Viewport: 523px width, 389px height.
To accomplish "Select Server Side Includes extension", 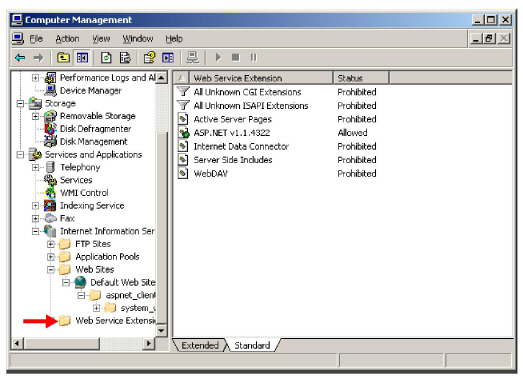I will point(233,160).
